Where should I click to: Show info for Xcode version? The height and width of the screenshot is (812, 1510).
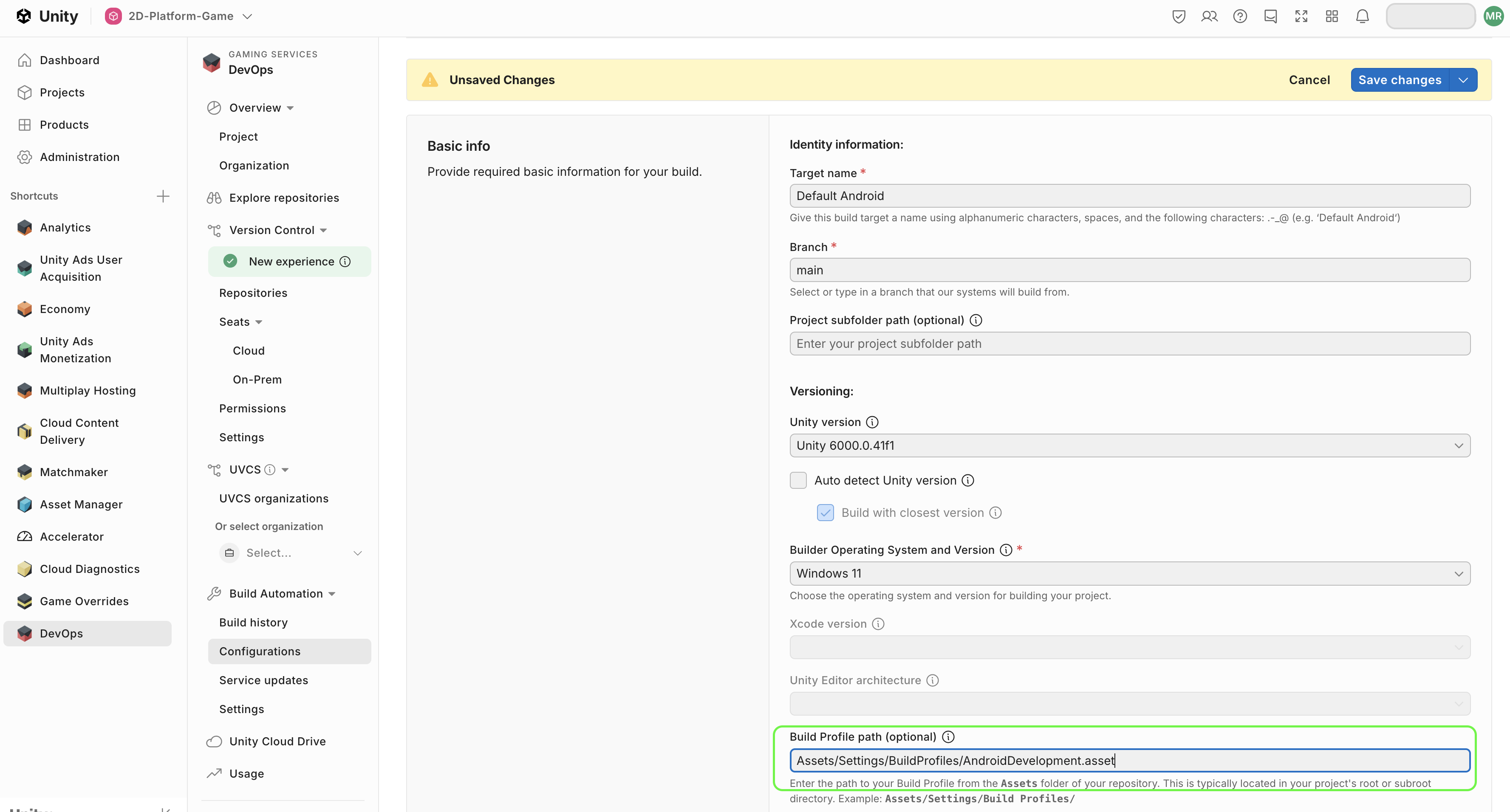(x=878, y=624)
